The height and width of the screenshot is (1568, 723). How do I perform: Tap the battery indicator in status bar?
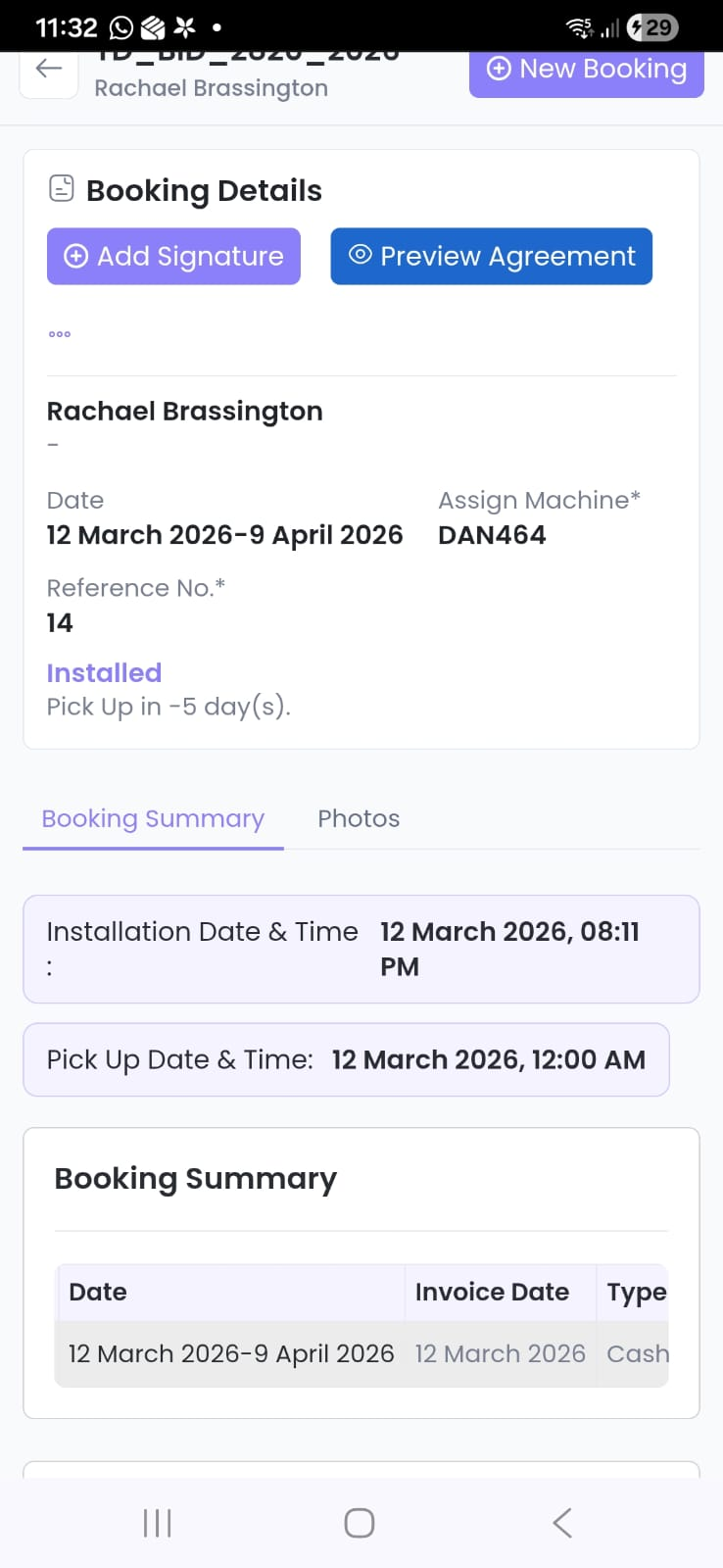(x=652, y=27)
